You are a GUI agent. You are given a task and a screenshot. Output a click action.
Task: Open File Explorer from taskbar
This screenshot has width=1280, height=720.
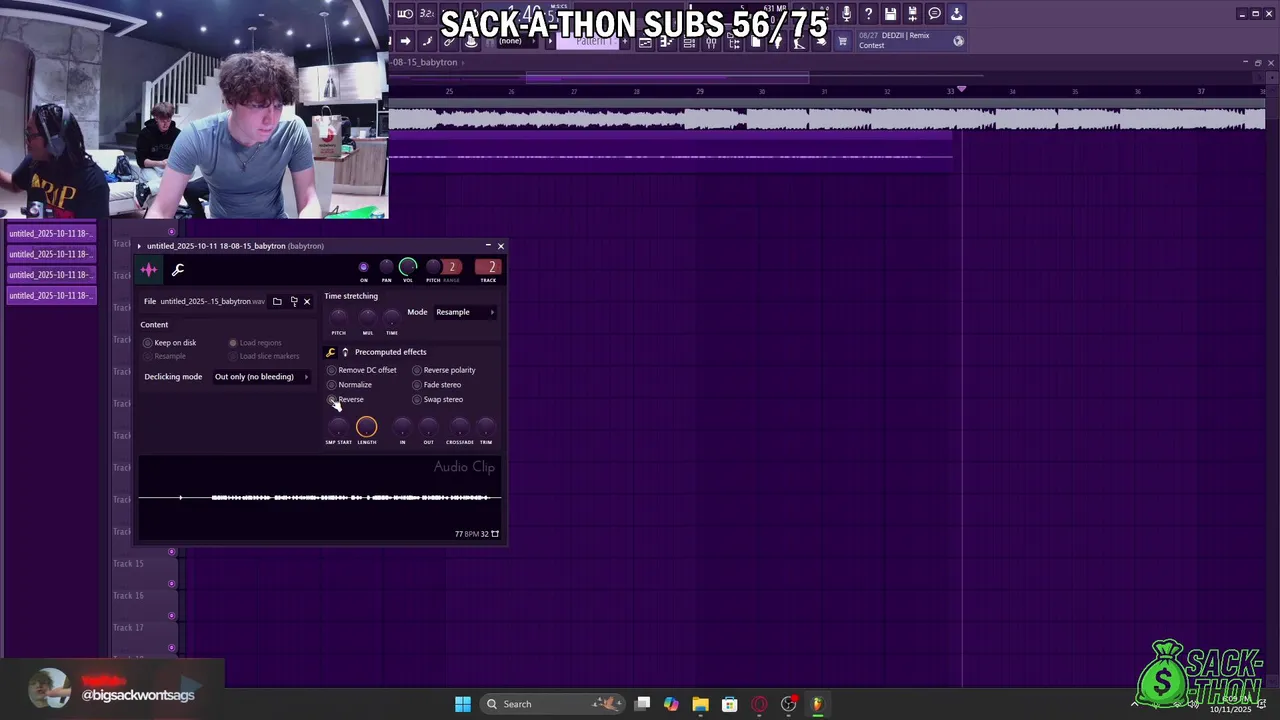[x=700, y=704]
